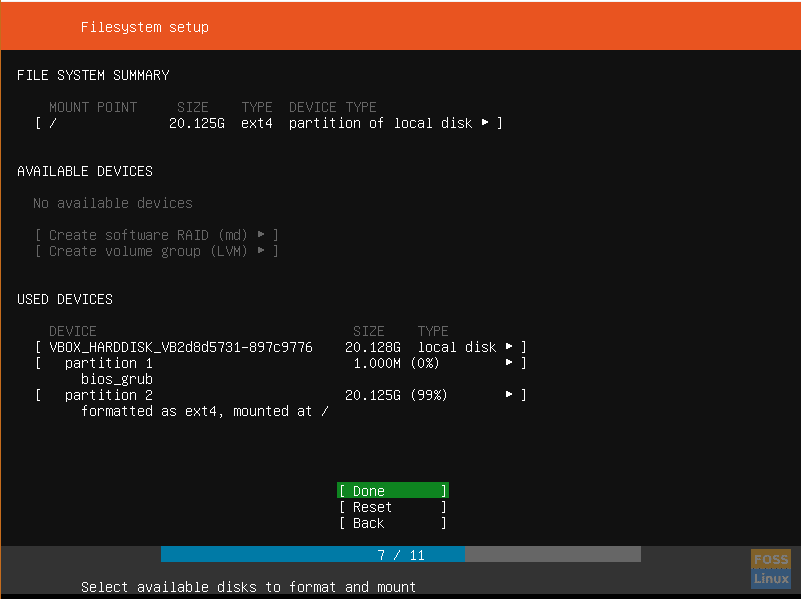Click 'partition of local disk' device type

380,123
